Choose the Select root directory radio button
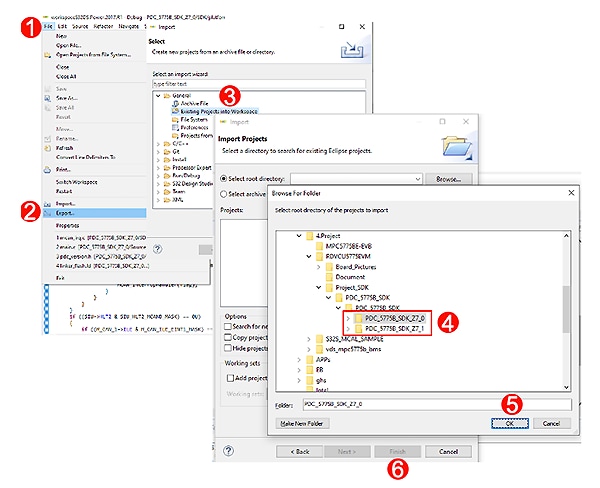The height and width of the screenshot is (488, 600). click(223, 178)
